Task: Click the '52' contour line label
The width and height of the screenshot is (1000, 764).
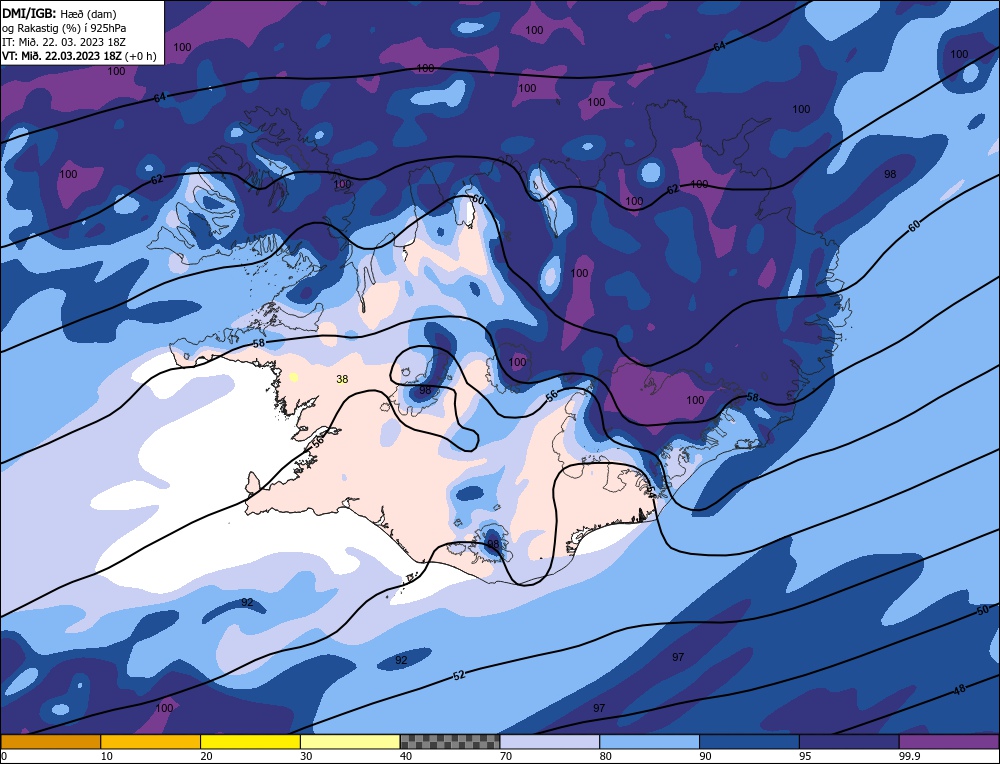Action: [x=459, y=675]
